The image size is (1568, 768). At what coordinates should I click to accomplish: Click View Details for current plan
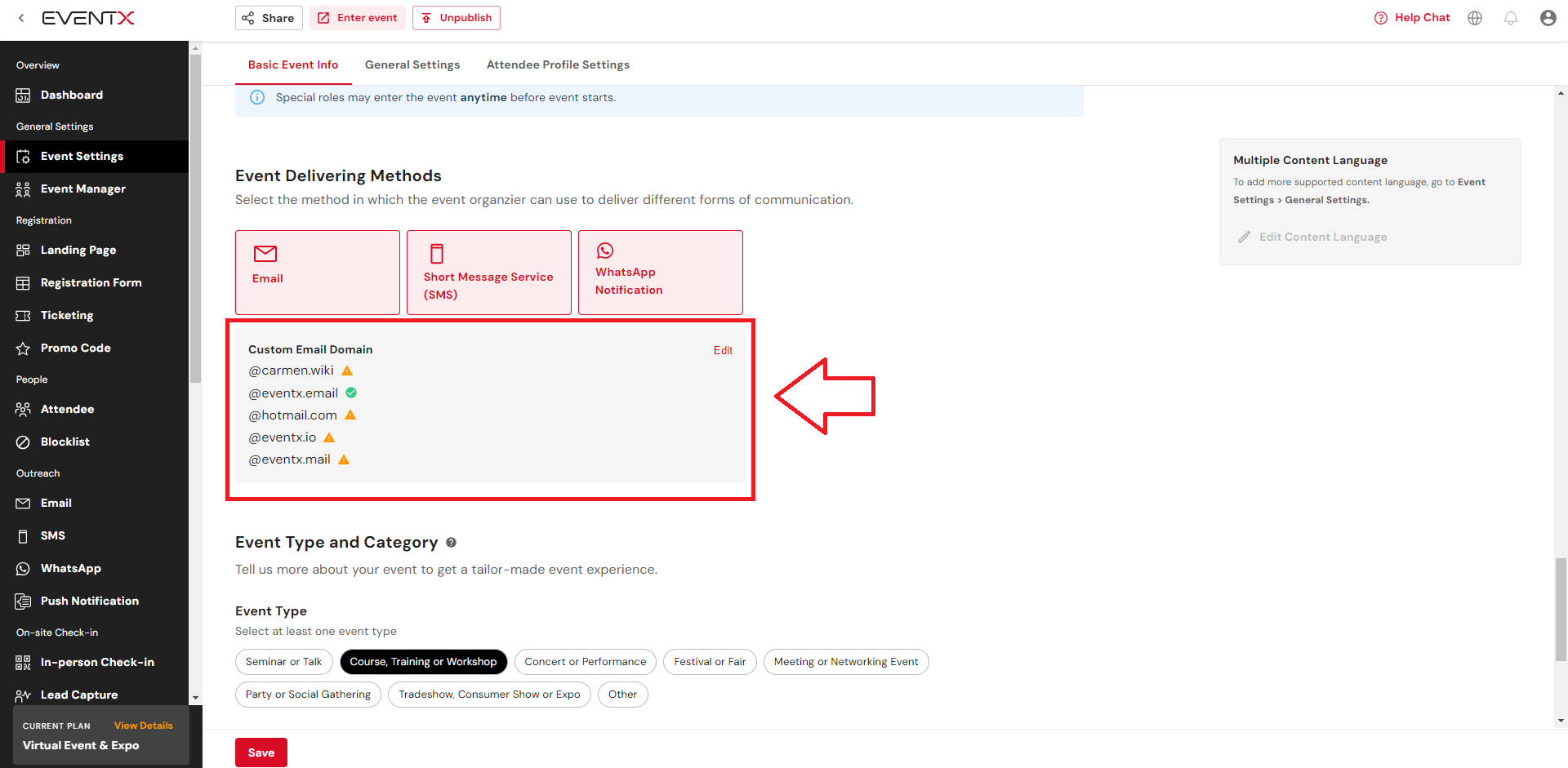pyautogui.click(x=144, y=726)
